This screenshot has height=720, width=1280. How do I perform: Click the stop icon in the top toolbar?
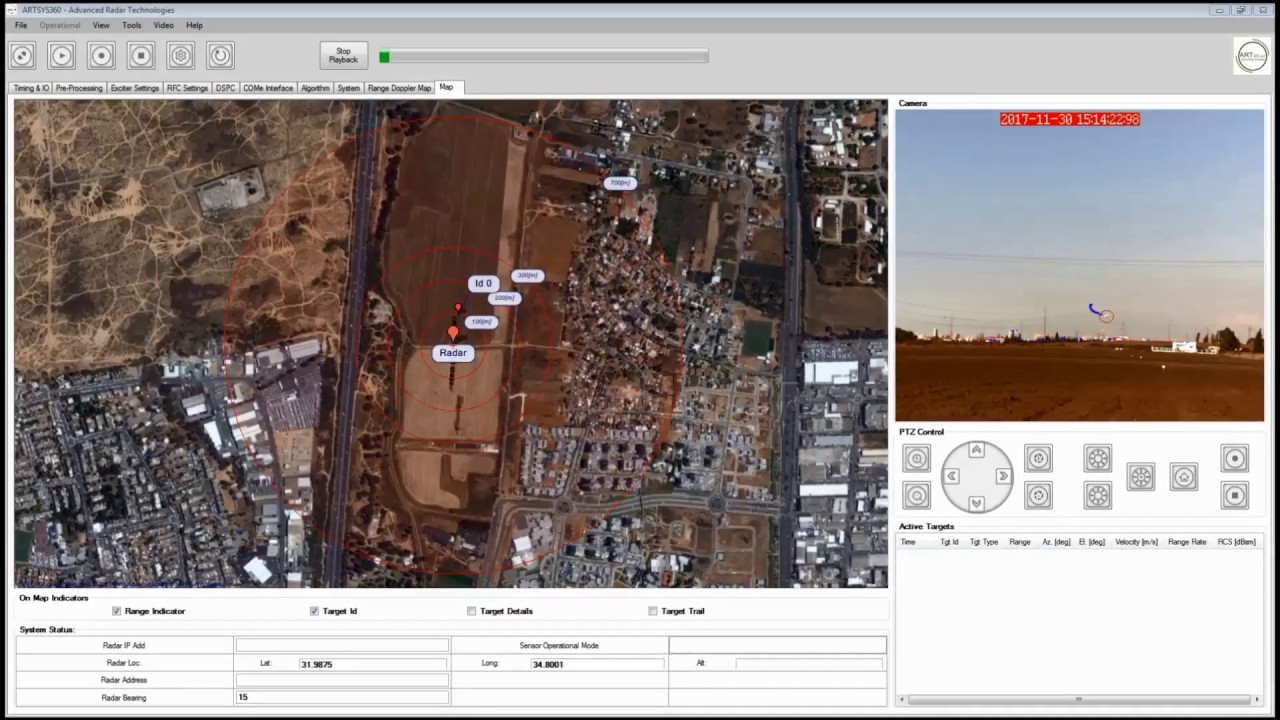(x=141, y=56)
